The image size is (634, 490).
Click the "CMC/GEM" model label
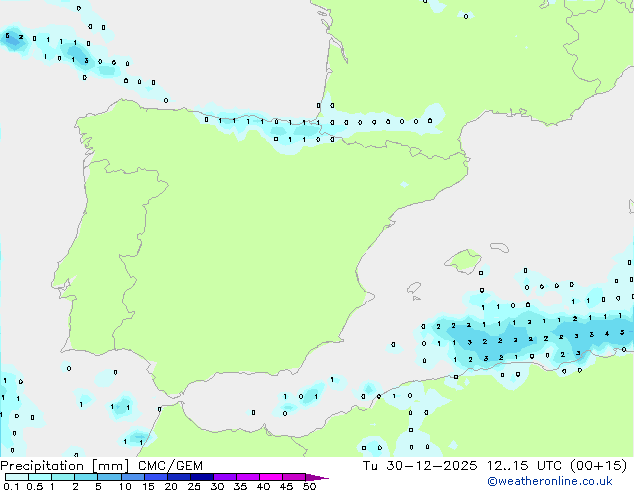pos(170,466)
